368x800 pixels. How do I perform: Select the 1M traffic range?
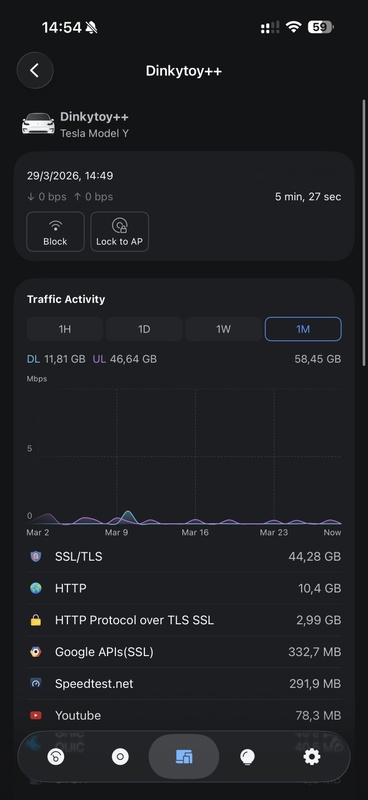[303, 329]
